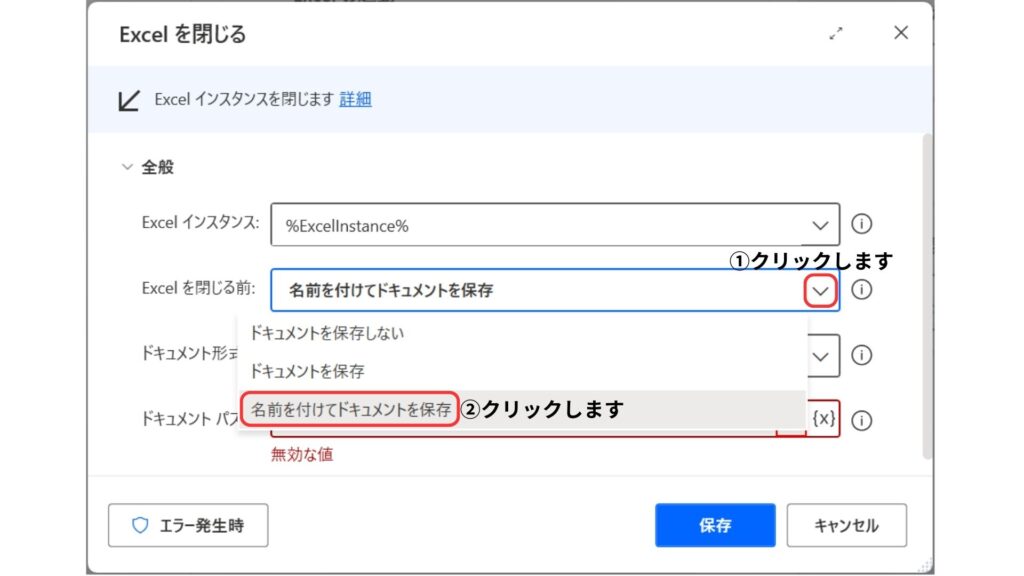The image size is (1024, 576).
Task: Click the Excel を閉じる前 dropdown arrow
Action: pos(820,291)
